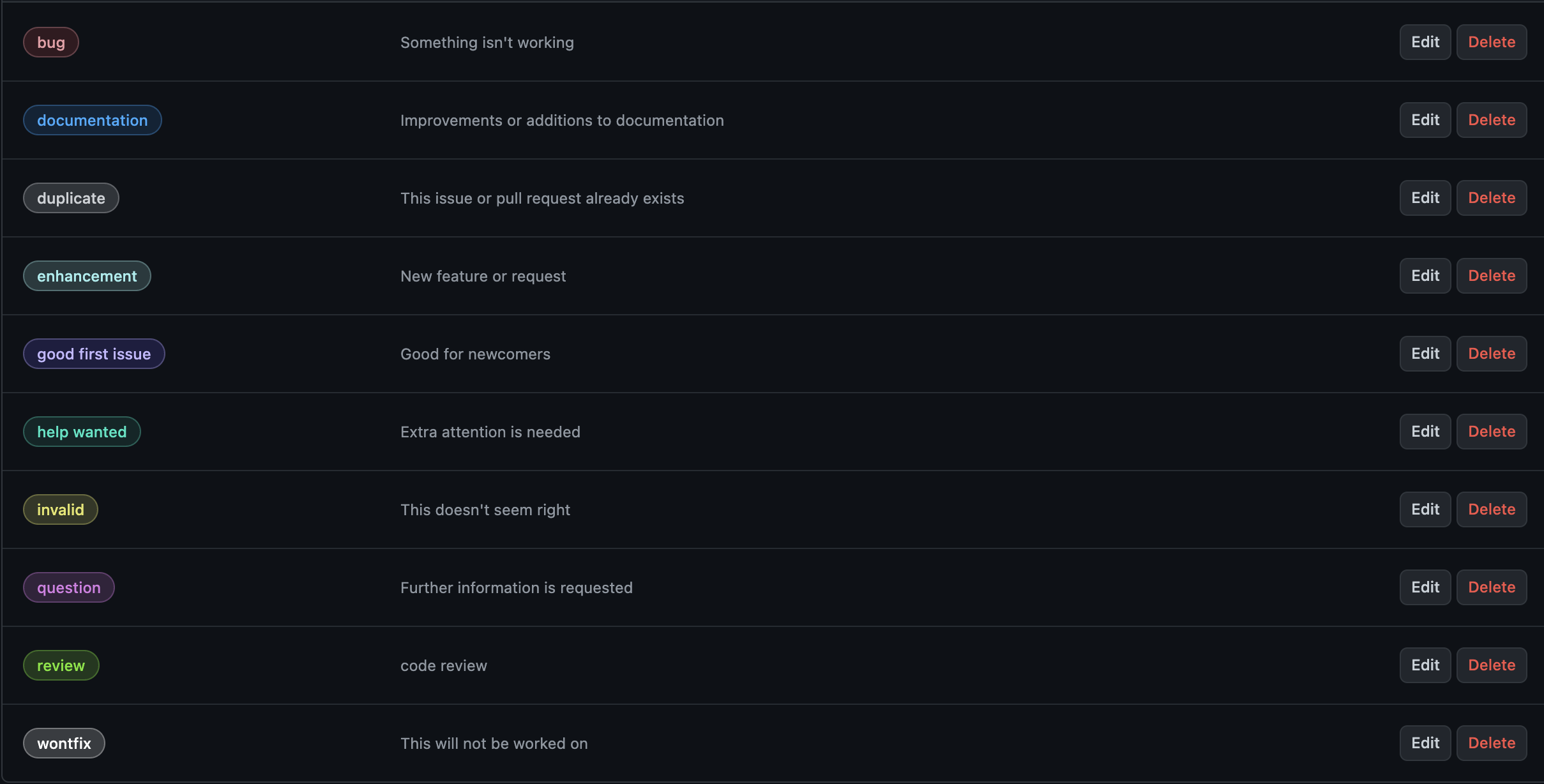Edit the duplicate label
Screen dimensions: 1544x784
[x=1425, y=198]
